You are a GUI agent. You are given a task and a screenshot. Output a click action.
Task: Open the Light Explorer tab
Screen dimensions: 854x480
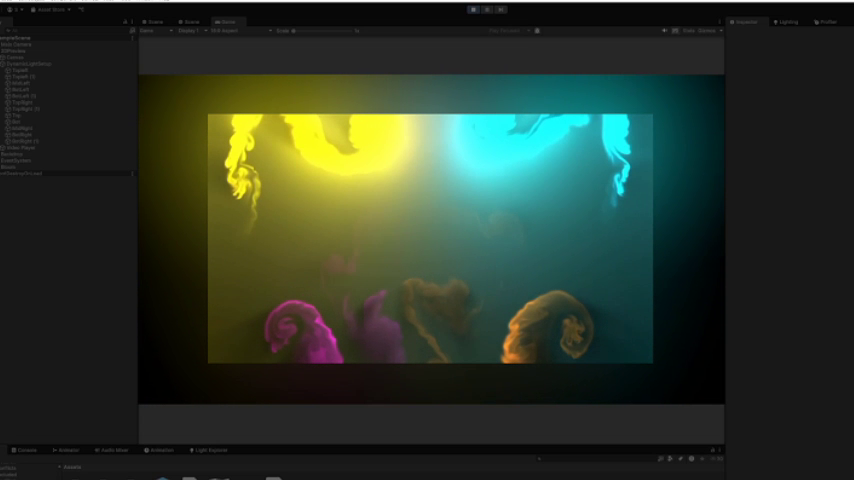pyautogui.click(x=209, y=451)
